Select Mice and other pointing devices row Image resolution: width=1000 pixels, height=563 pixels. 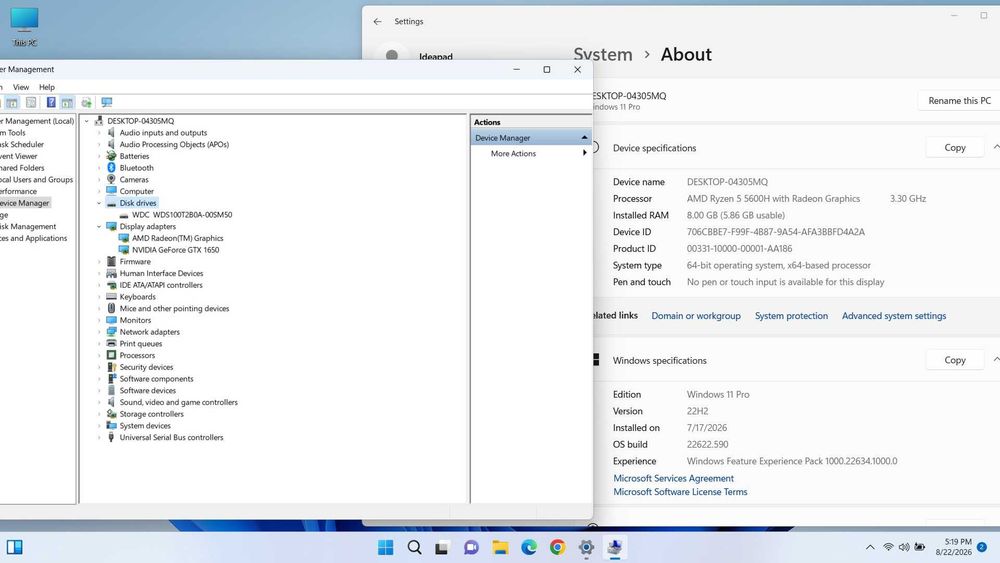coord(174,309)
